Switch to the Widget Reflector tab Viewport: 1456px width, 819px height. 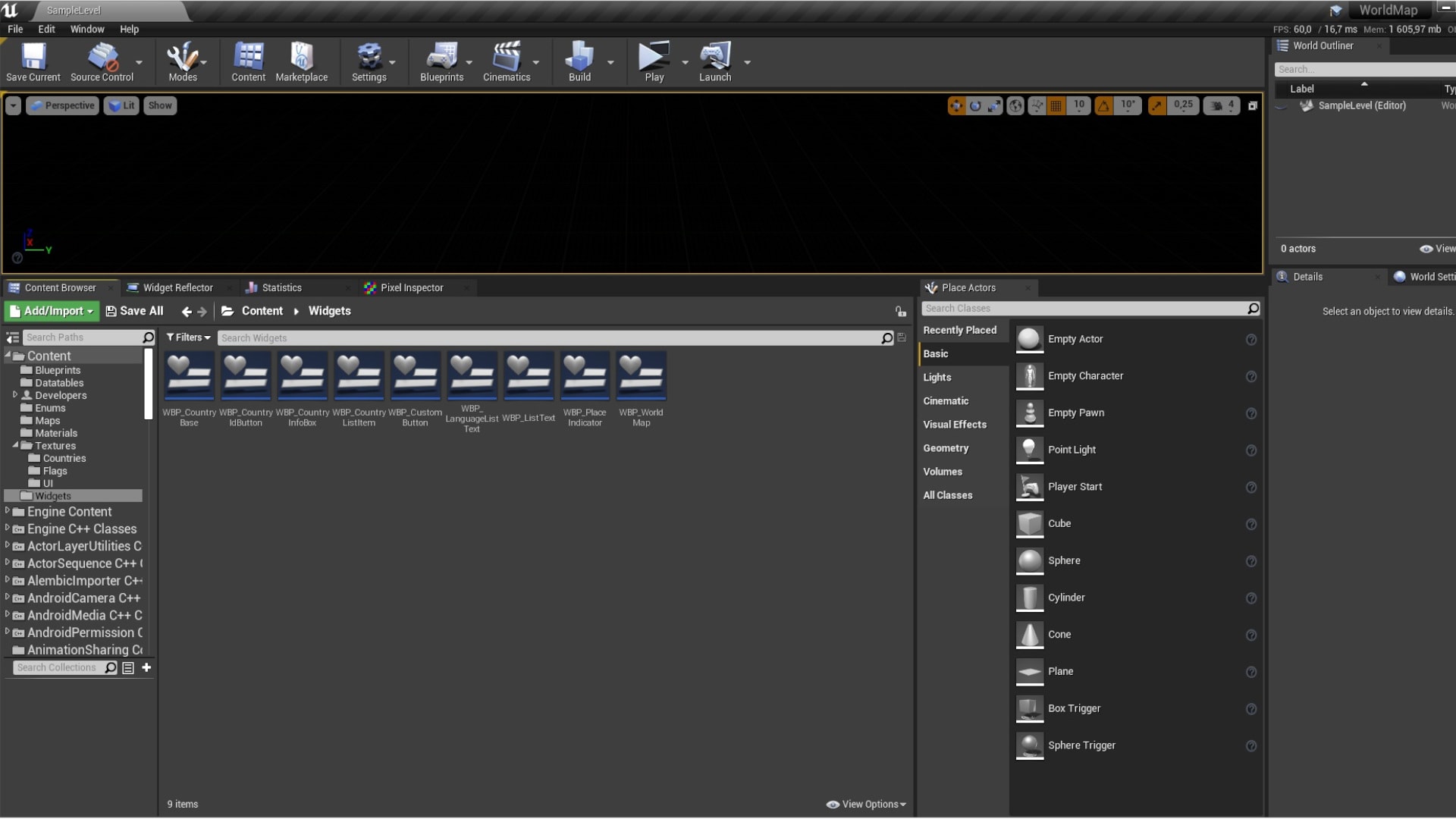pos(177,287)
